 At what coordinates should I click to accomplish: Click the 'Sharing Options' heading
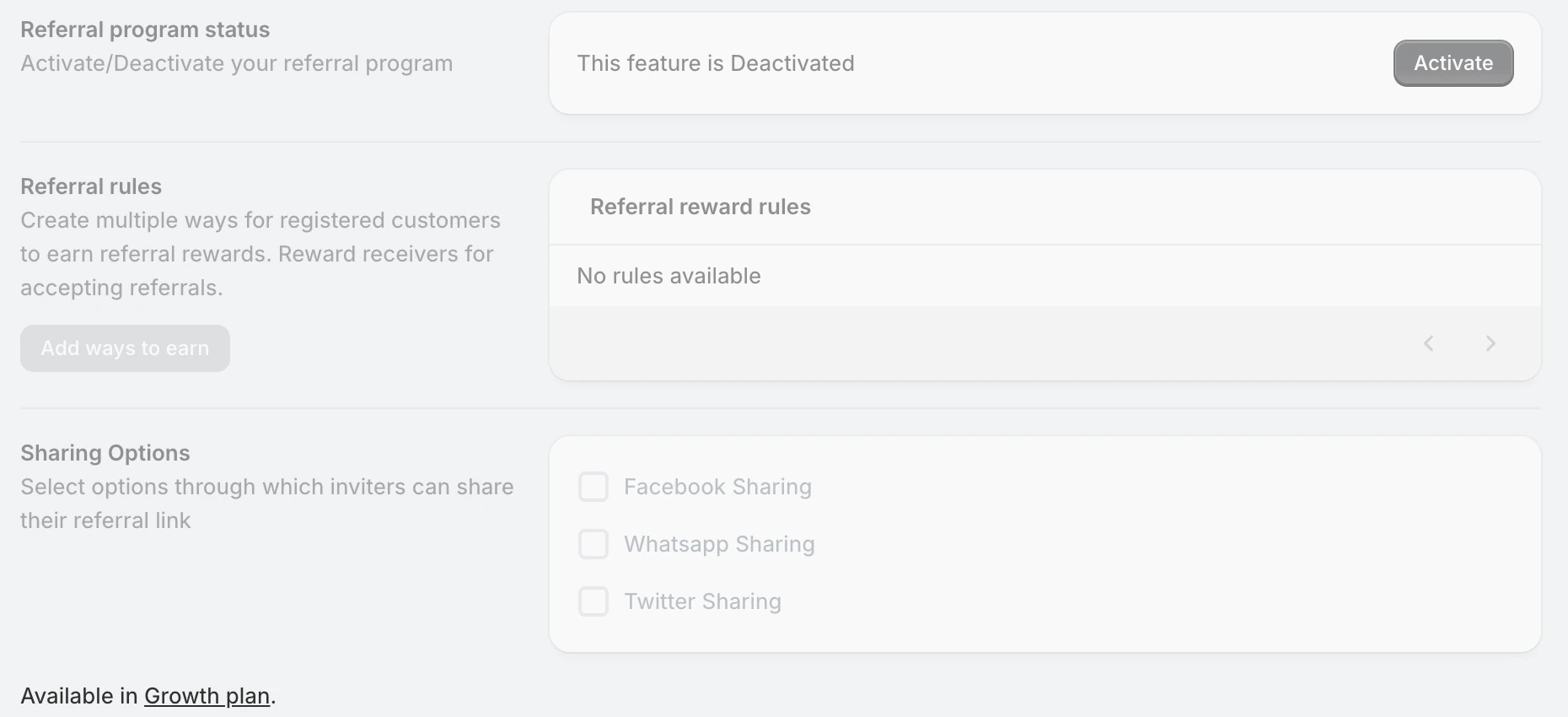coord(105,453)
